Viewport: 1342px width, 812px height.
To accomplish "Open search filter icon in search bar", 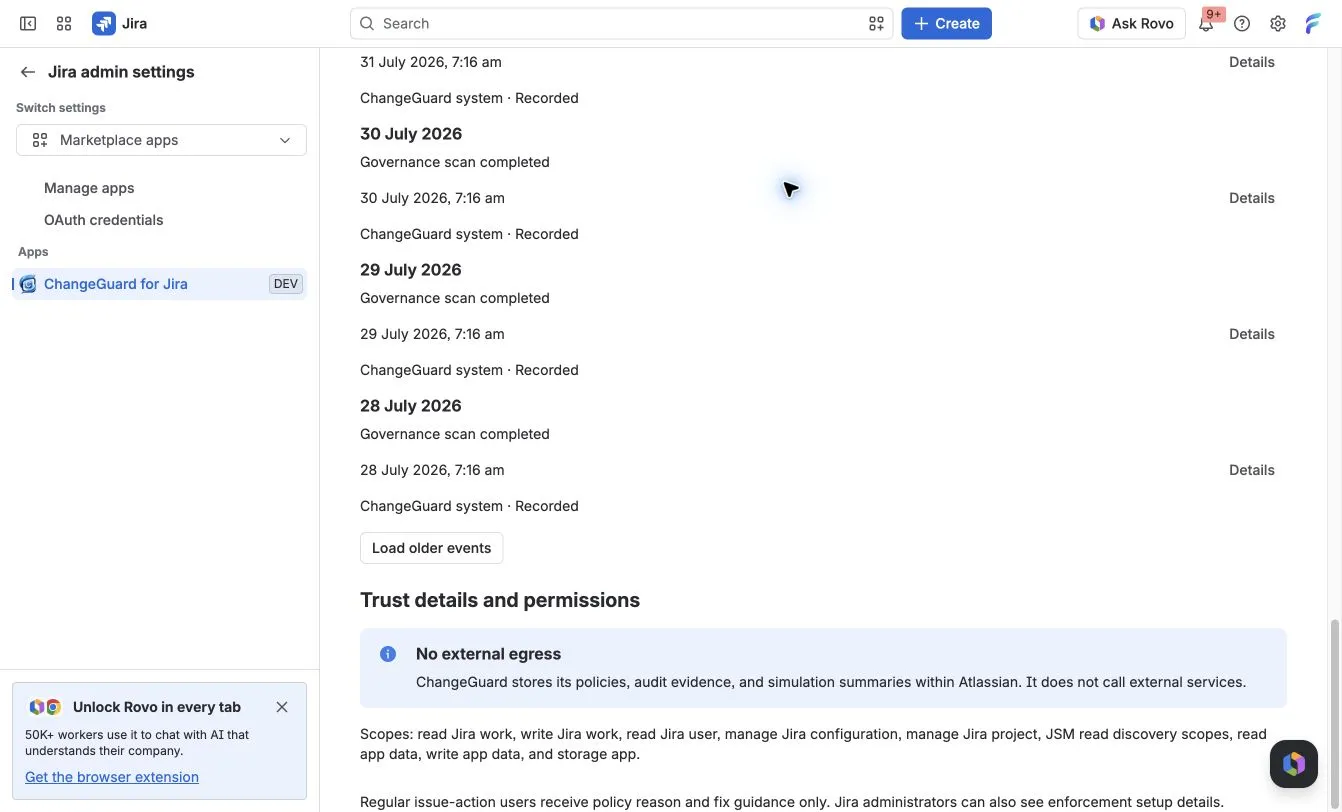I will (876, 23).
